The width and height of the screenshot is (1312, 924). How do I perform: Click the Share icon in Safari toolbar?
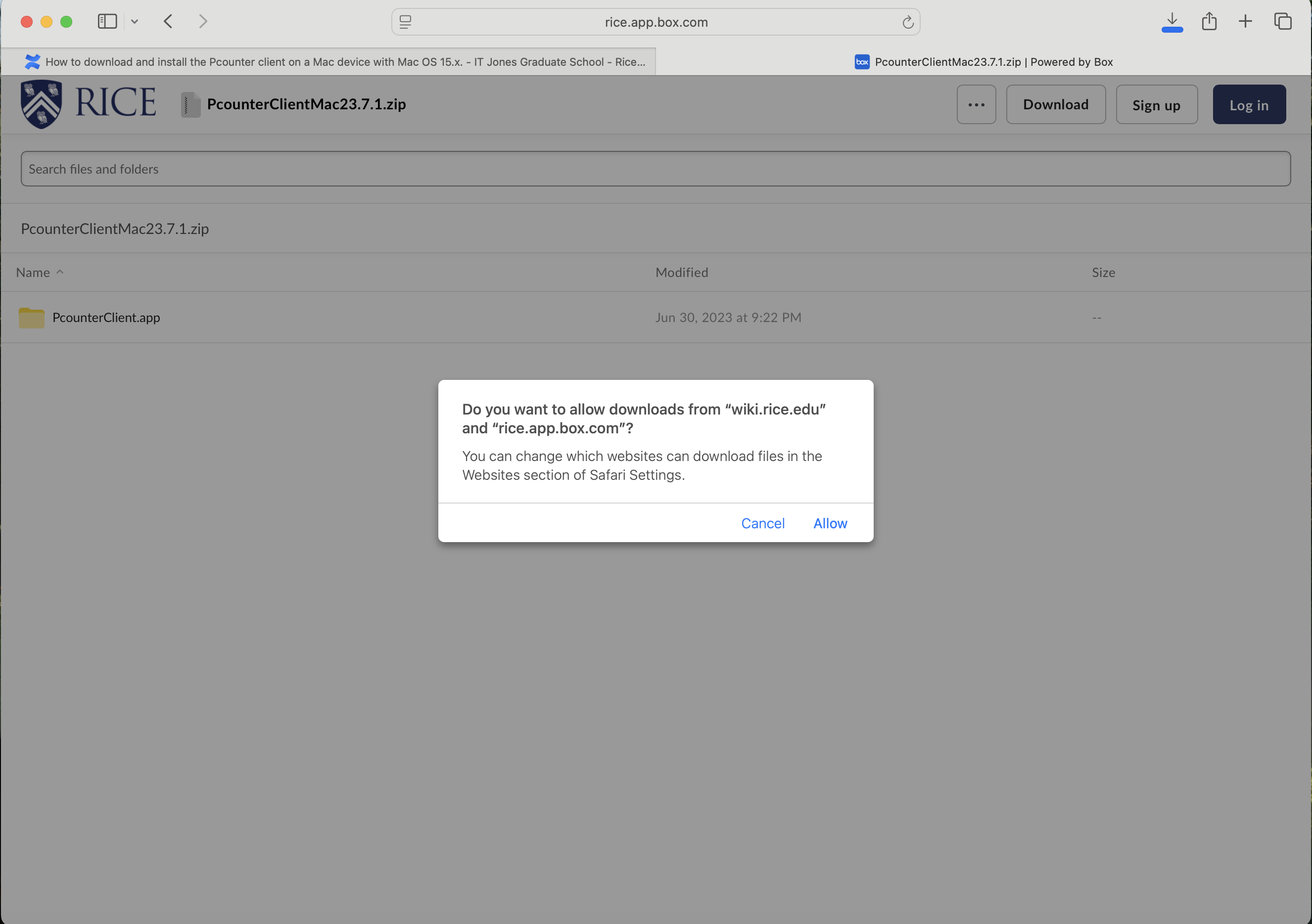tap(1209, 22)
